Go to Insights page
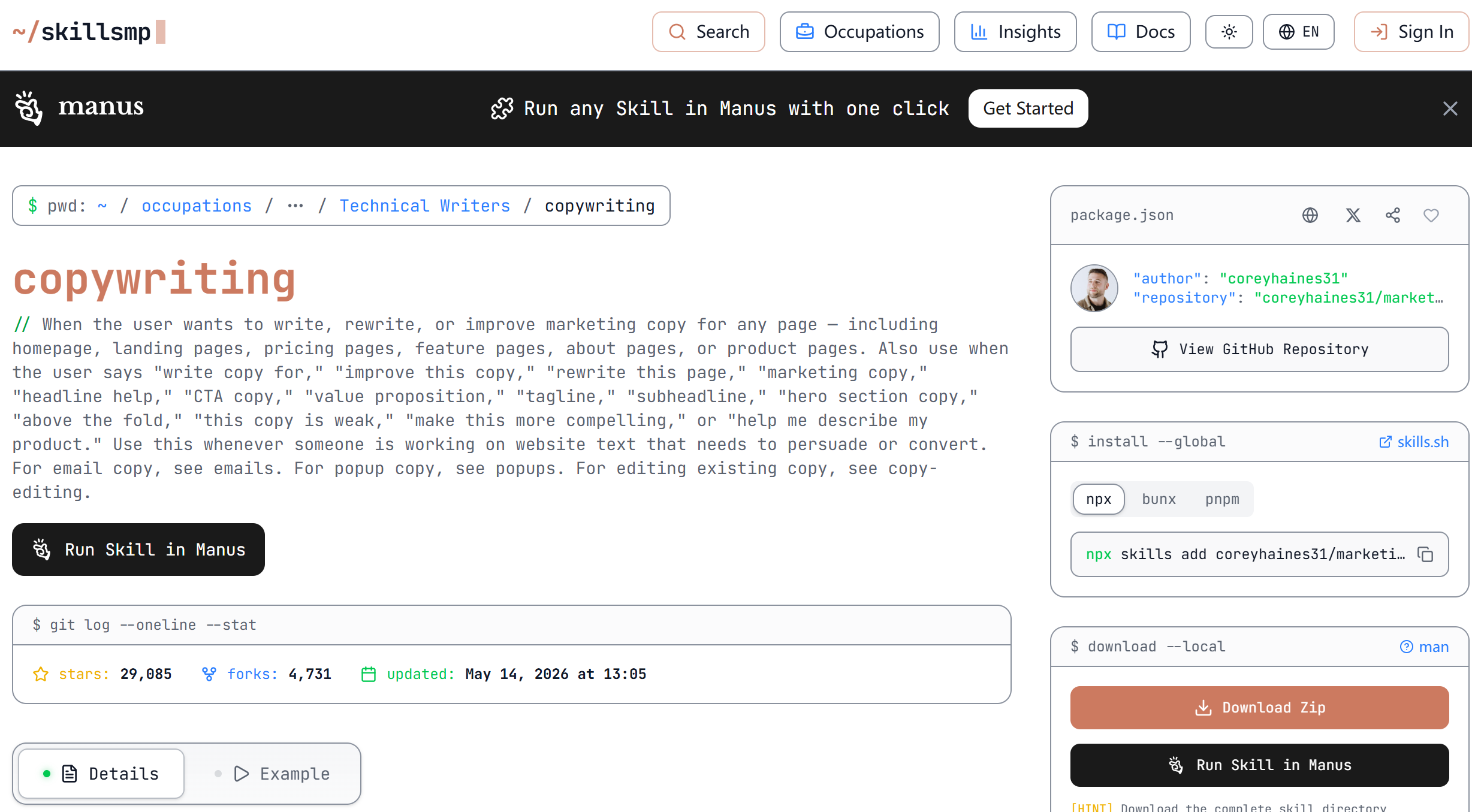Viewport: 1472px width, 812px height. [1015, 32]
